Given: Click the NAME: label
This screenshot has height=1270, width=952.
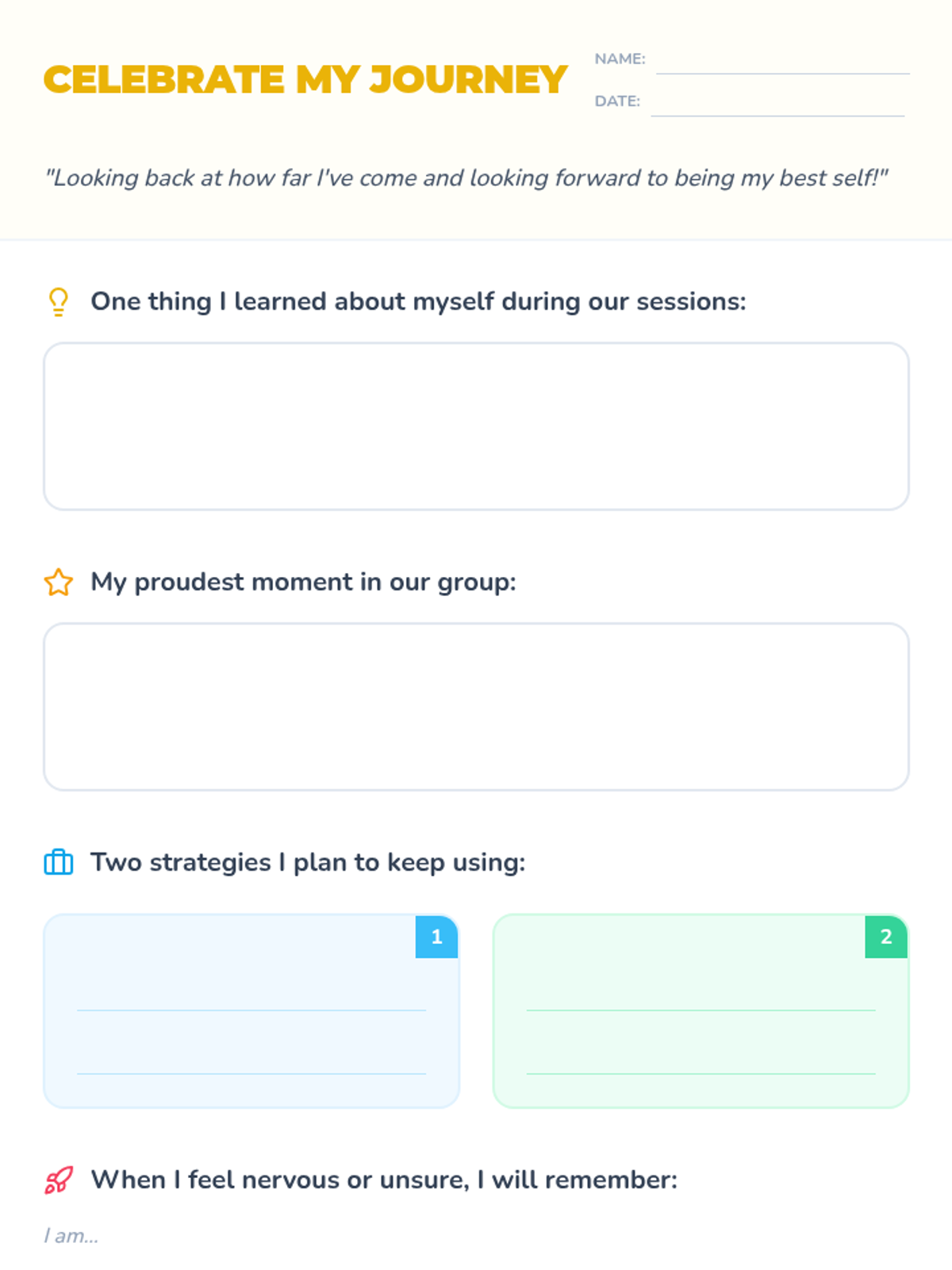Looking at the screenshot, I should click(620, 59).
